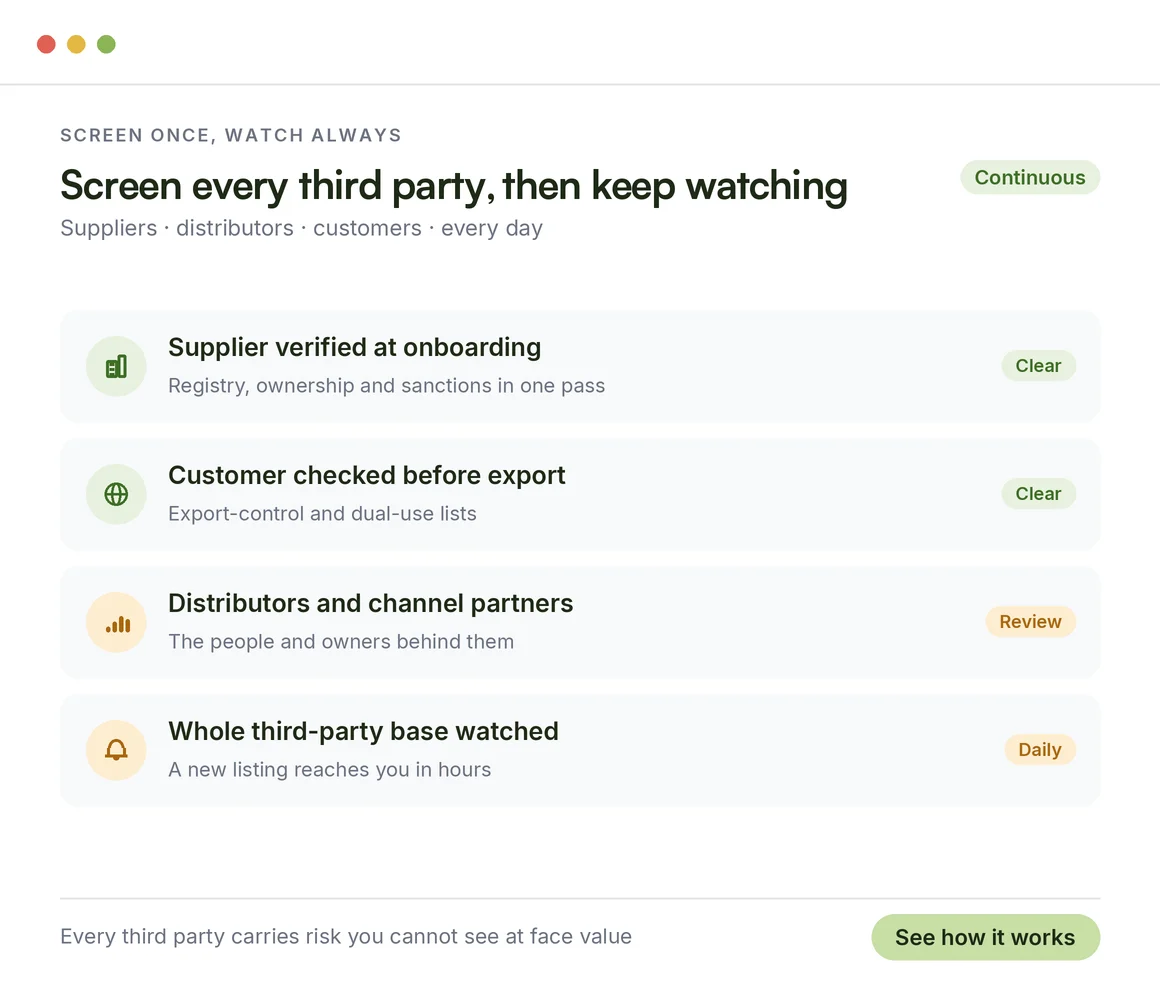Click the Daily badge on watched row
1160x1000 pixels.
tap(1039, 749)
